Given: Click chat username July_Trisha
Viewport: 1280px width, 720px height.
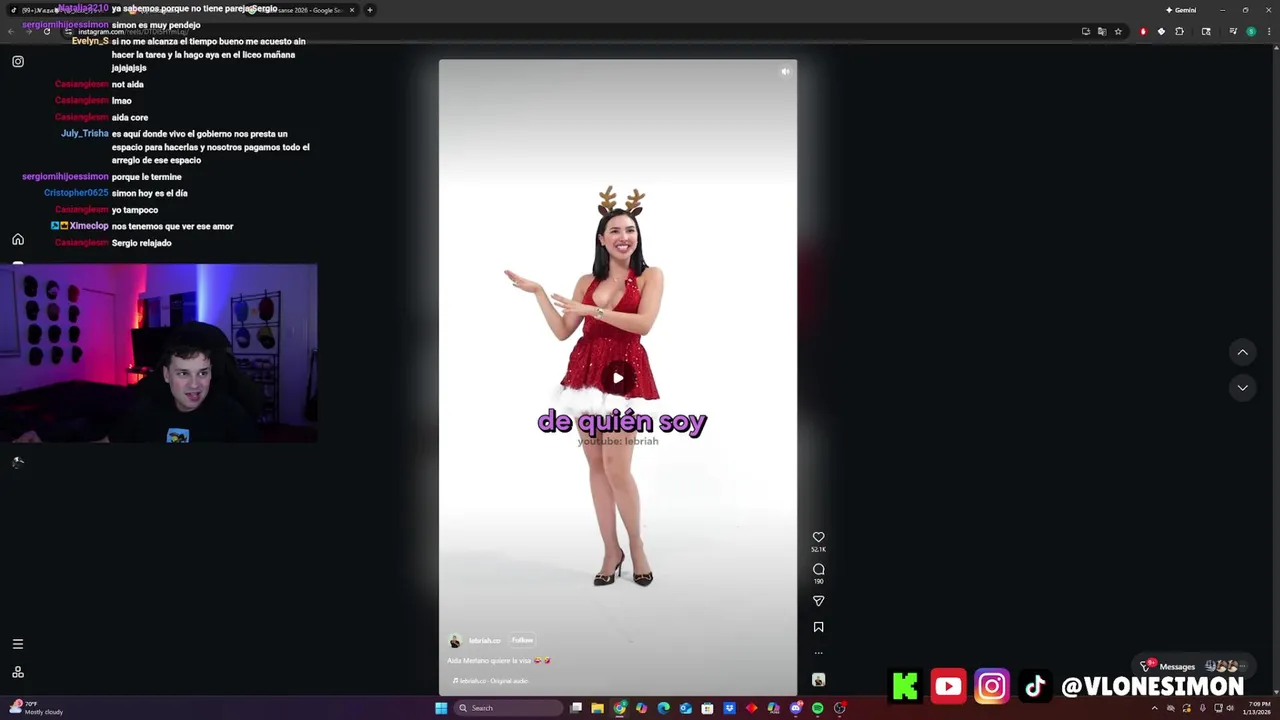Looking at the screenshot, I should coord(84,133).
